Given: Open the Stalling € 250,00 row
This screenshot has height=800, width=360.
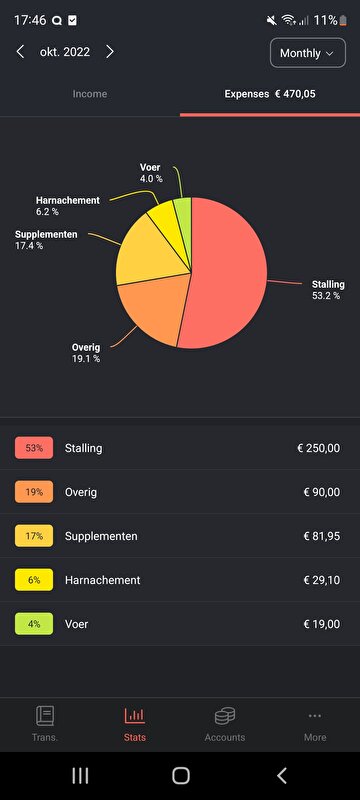Looking at the screenshot, I should point(180,448).
